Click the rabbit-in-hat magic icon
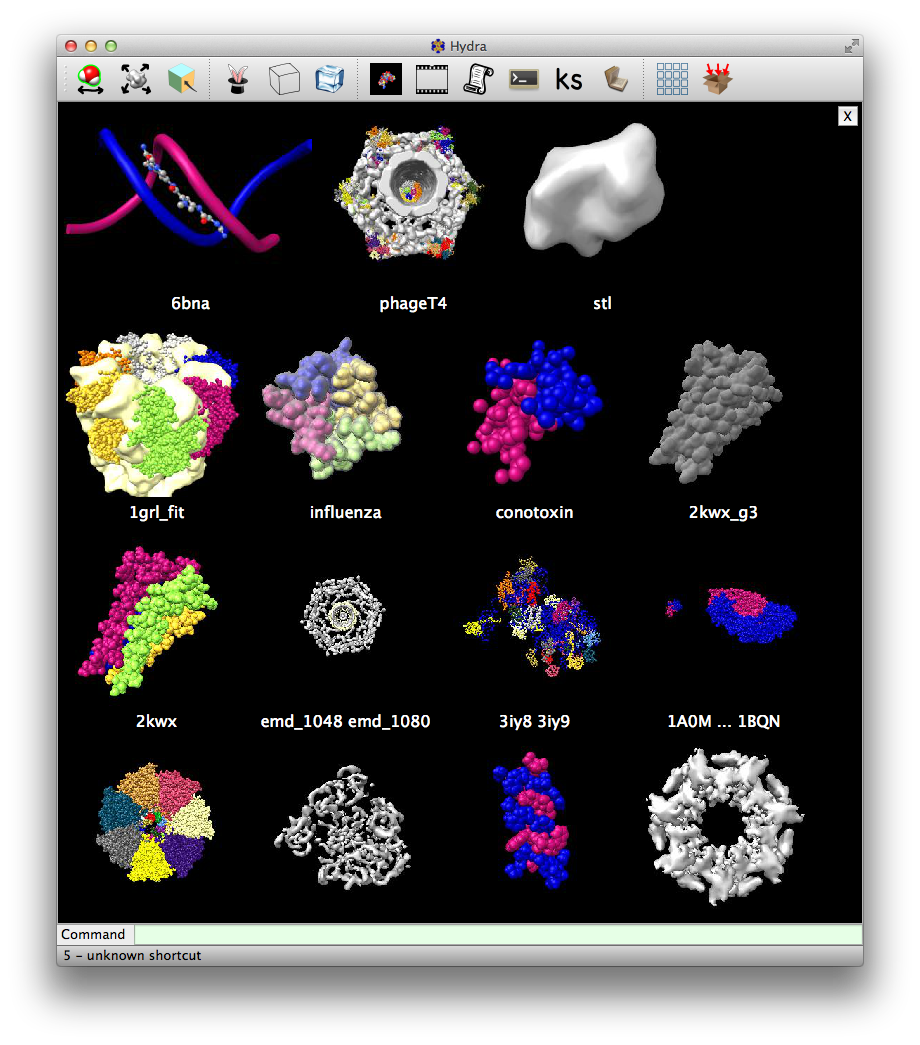 (x=237, y=79)
